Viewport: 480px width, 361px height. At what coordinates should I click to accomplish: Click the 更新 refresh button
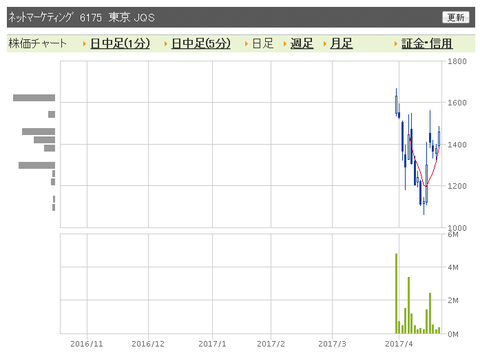455,17
